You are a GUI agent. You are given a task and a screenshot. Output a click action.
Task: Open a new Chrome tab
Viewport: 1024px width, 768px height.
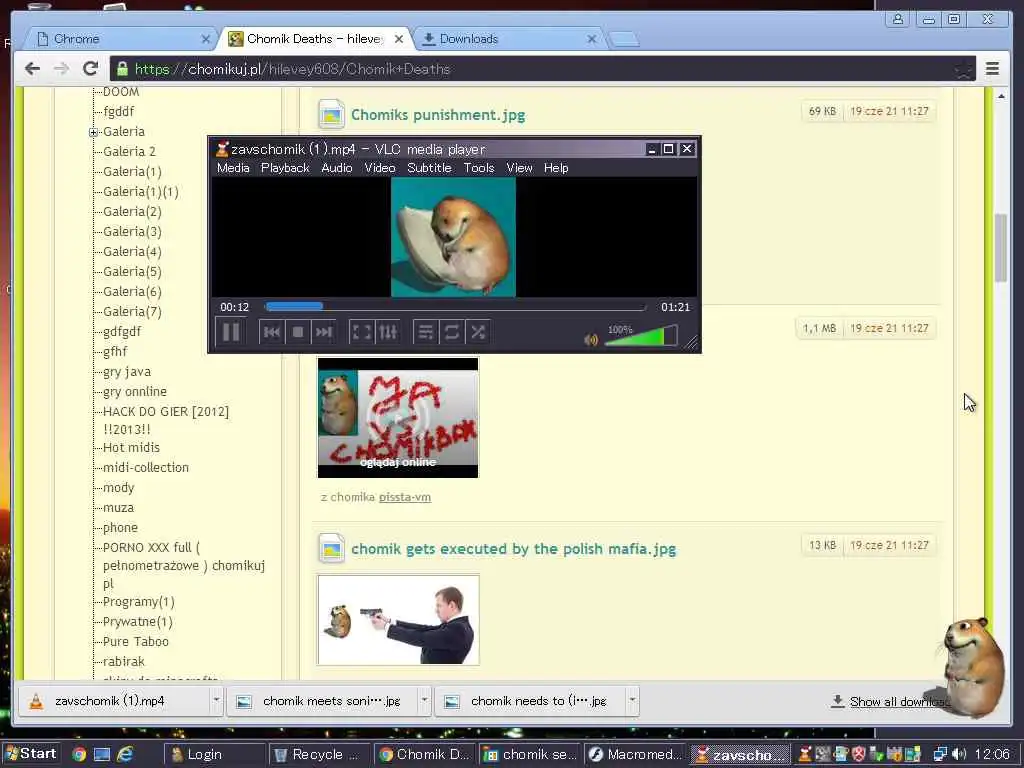(x=624, y=40)
